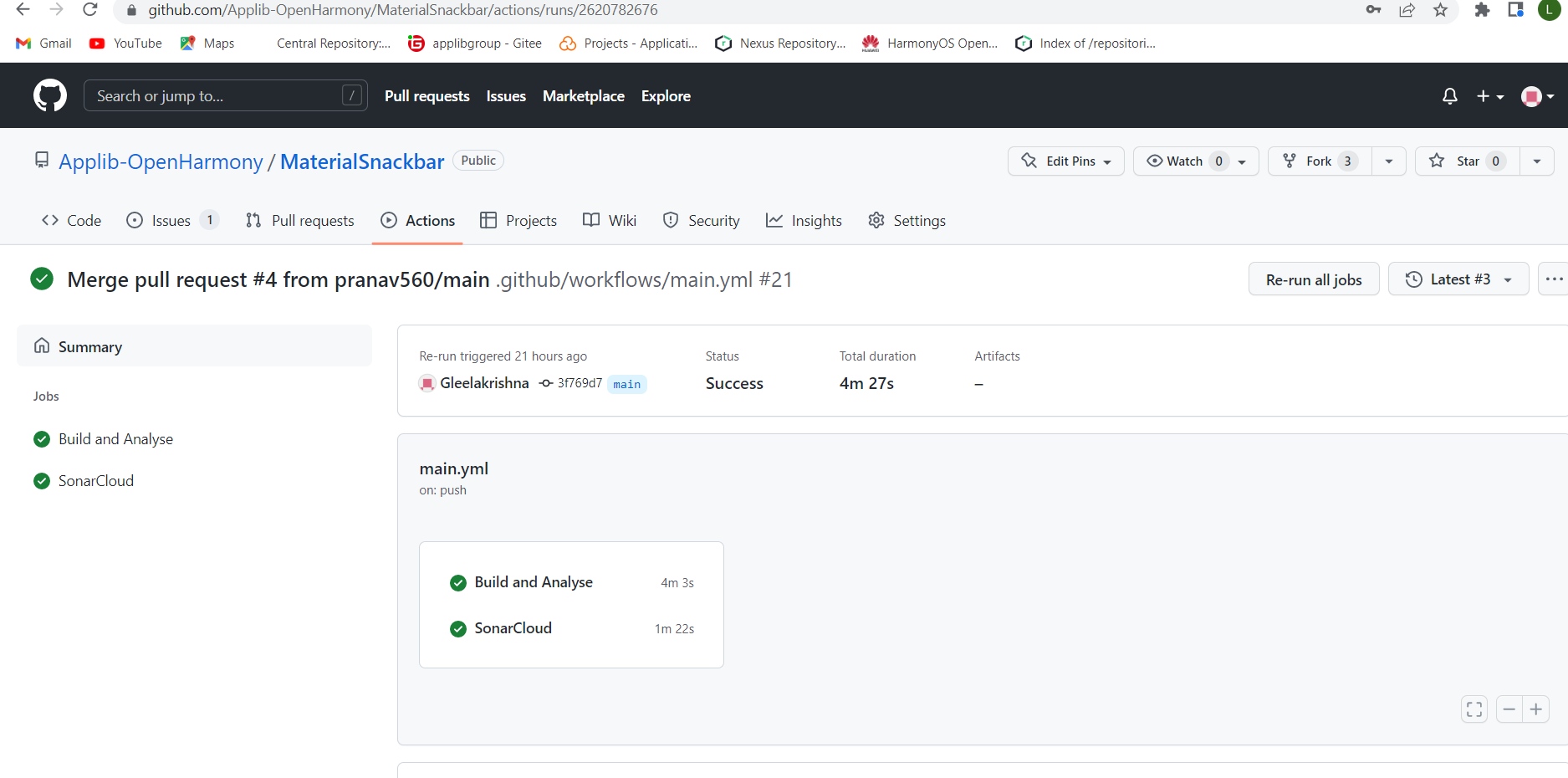Select Summary in the sidebar

click(194, 346)
